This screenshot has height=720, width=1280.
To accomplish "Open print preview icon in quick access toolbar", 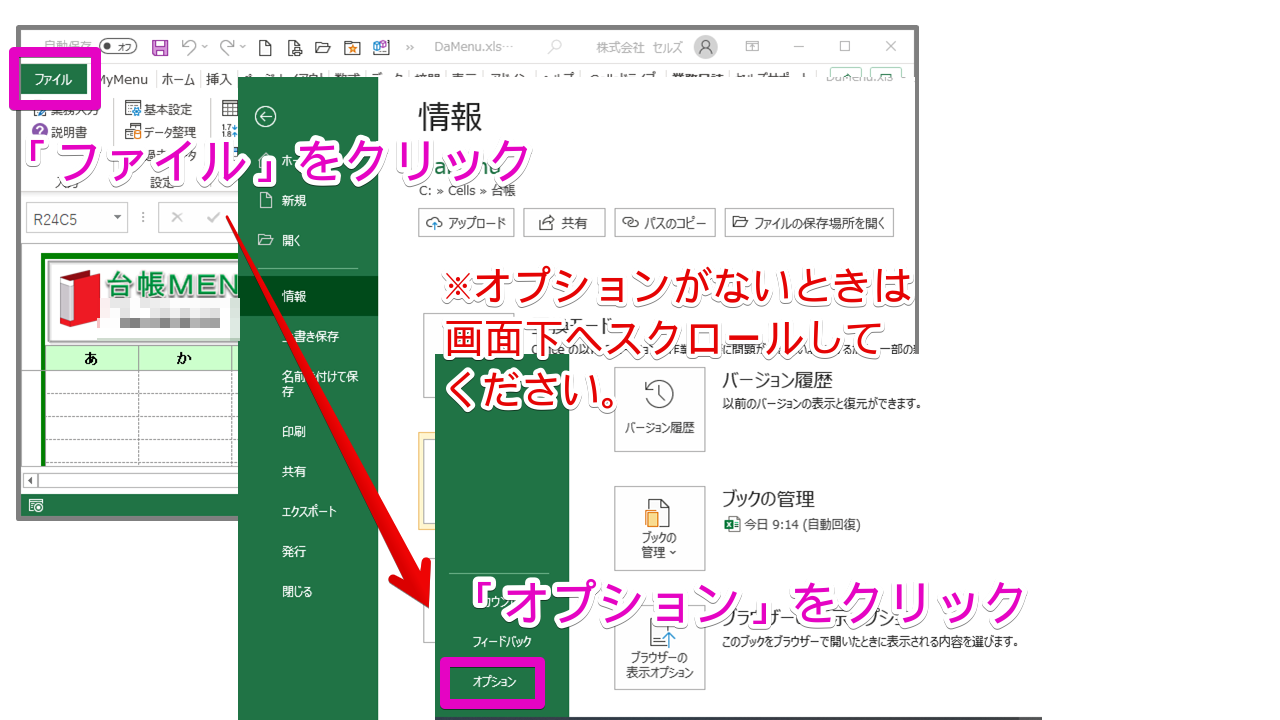I will pos(294,47).
